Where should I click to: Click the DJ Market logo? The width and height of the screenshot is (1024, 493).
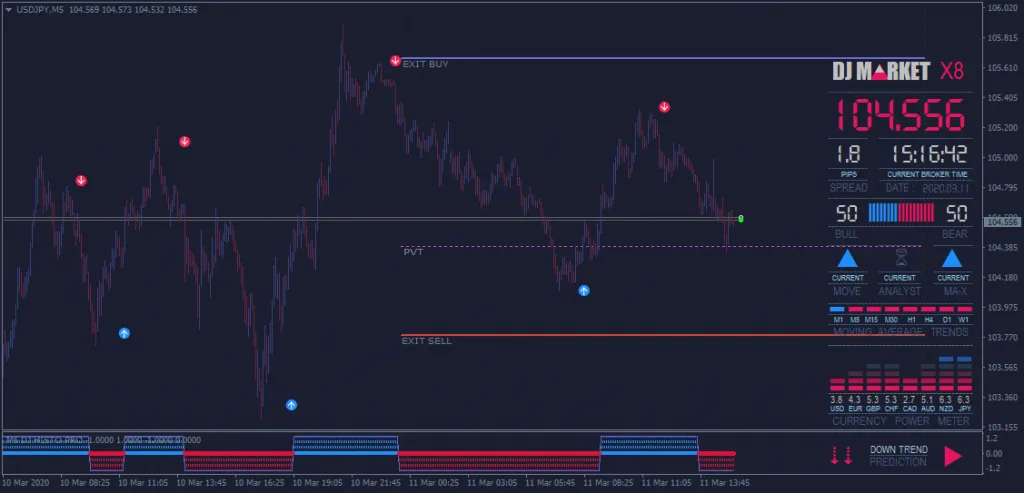point(880,71)
